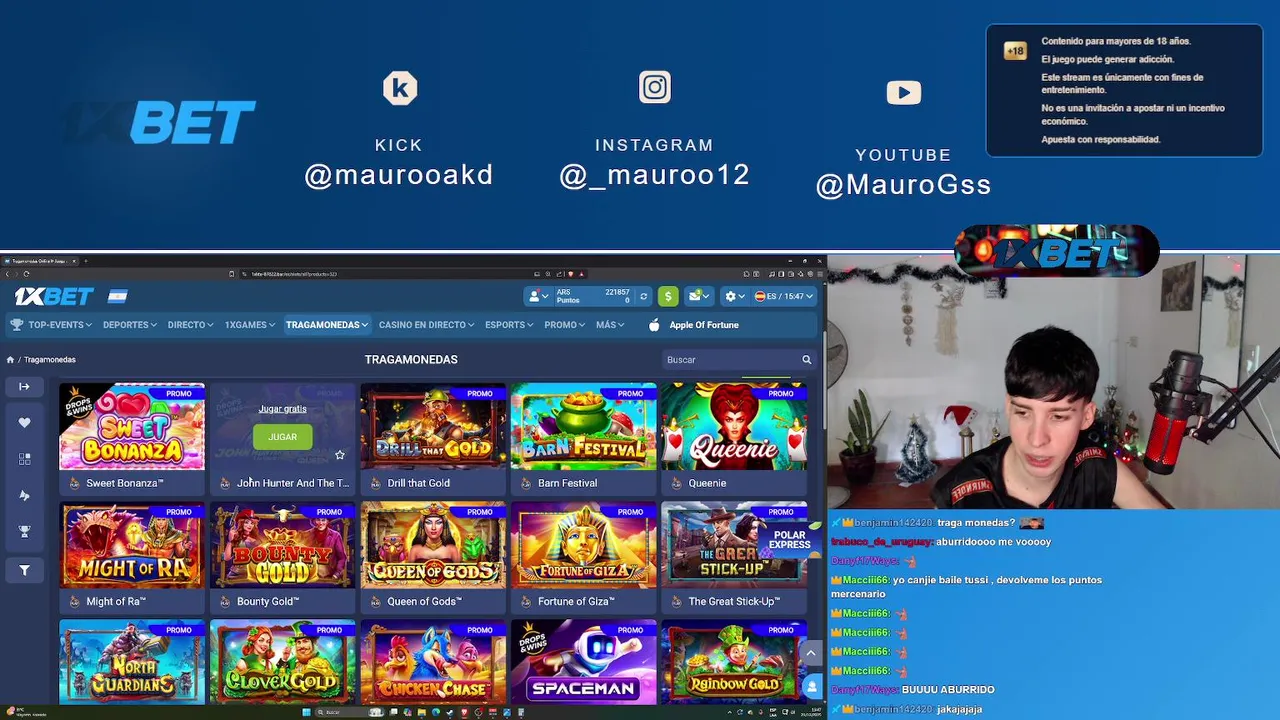Image resolution: width=1280 pixels, height=720 pixels.
Task: Click Jugar gratis on John Hunter card
Action: coord(282,409)
